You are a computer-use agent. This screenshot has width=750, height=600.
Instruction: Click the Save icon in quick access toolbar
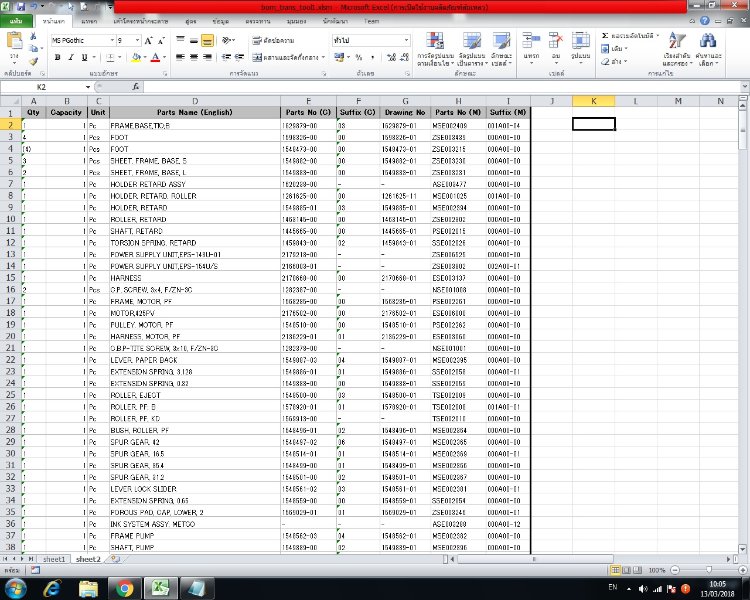point(22,6)
